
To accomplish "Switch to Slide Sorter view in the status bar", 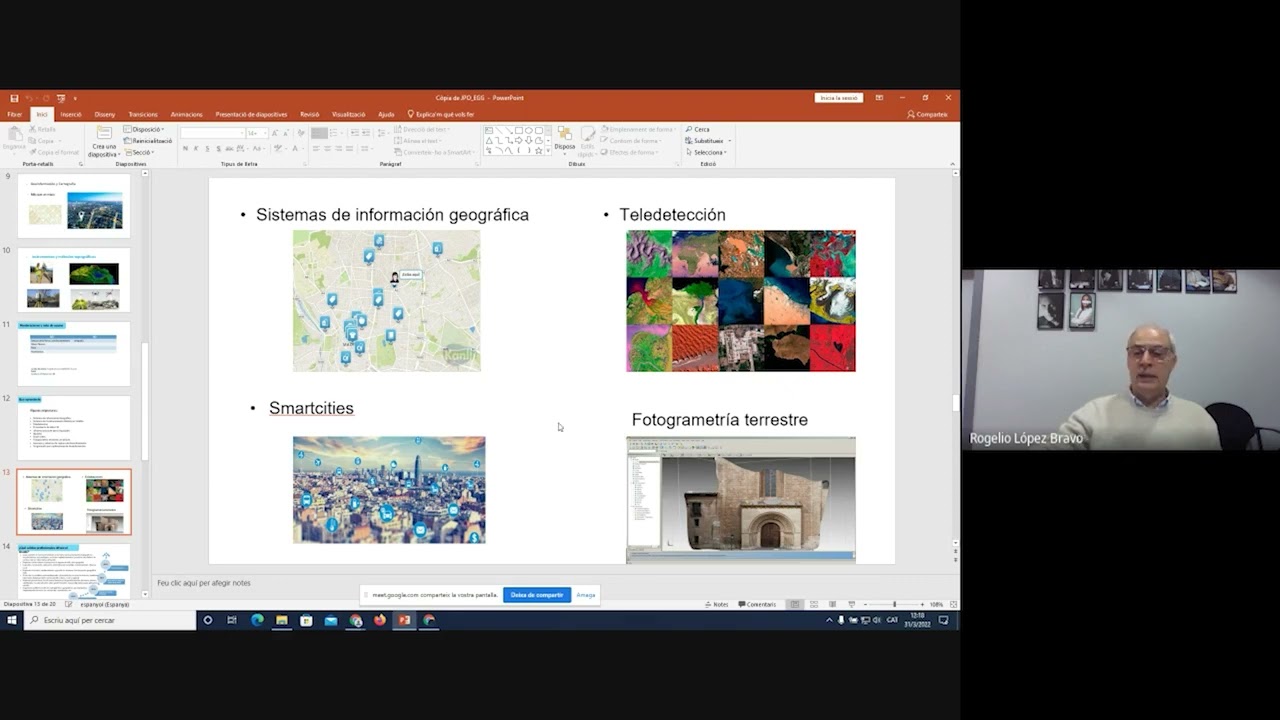I will tap(814, 604).
